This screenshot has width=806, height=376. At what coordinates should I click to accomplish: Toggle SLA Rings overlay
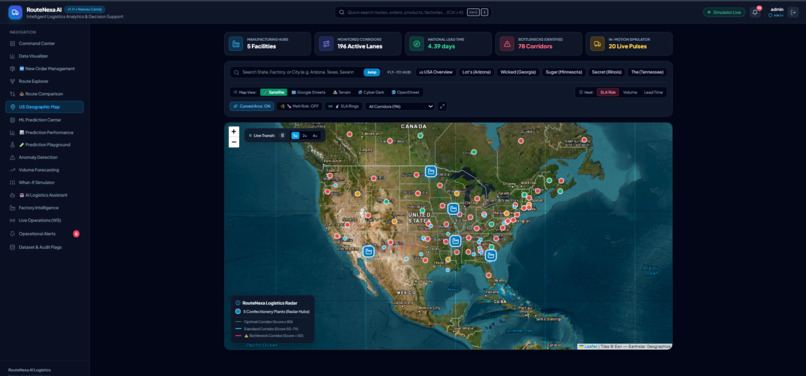[343, 106]
